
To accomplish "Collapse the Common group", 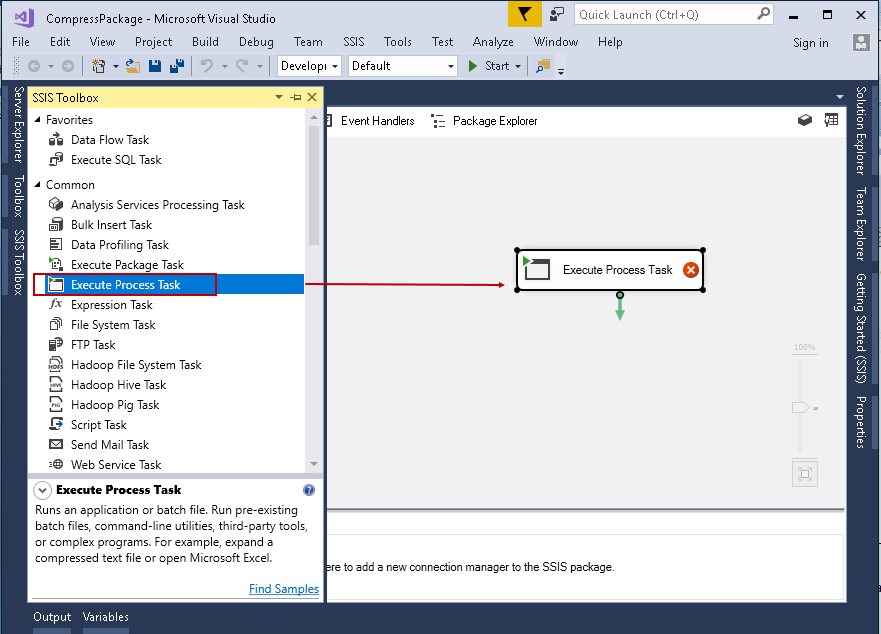I will [38, 184].
